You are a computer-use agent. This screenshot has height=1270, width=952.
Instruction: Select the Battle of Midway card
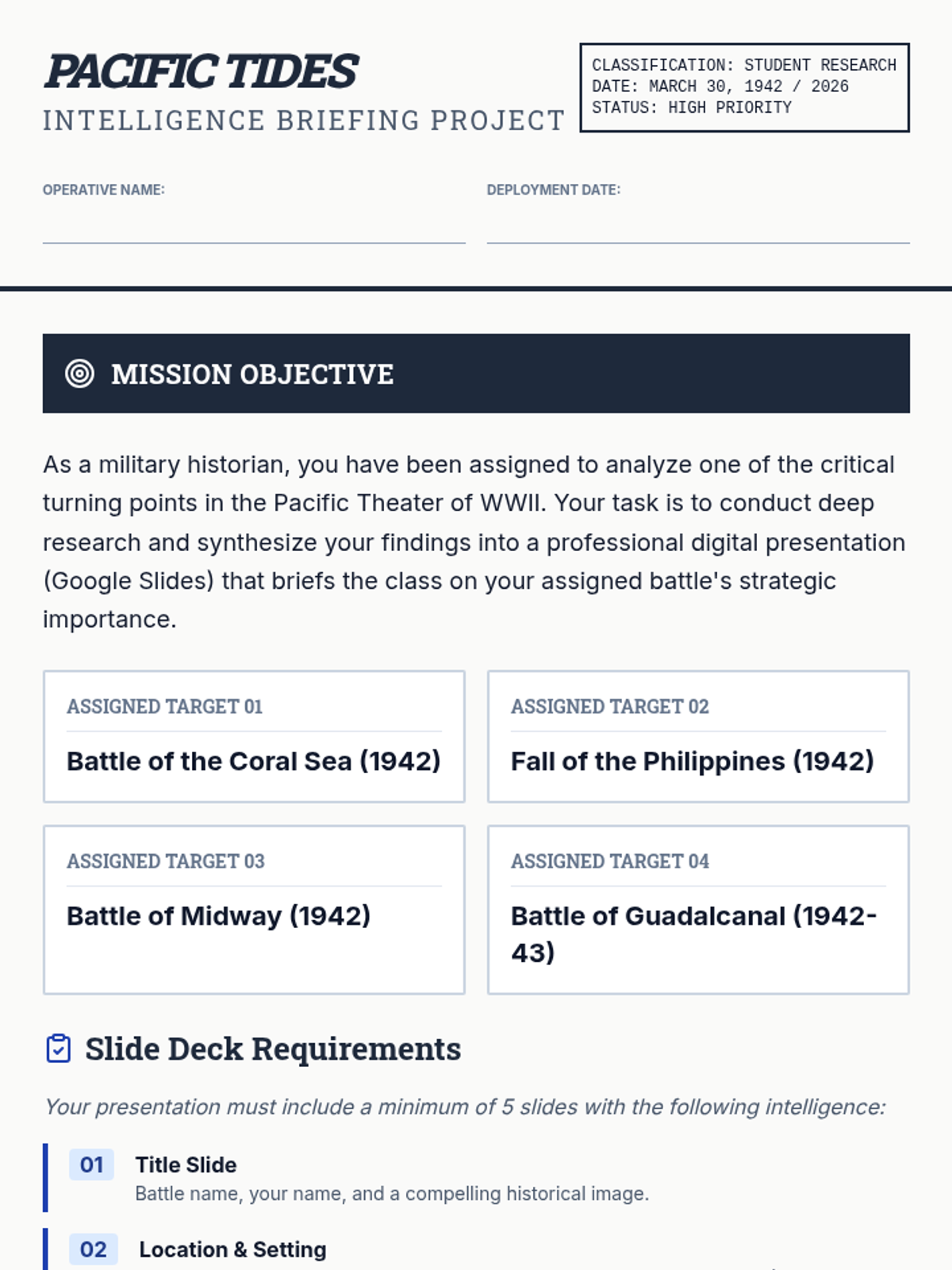pyautogui.click(x=254, y=910)
